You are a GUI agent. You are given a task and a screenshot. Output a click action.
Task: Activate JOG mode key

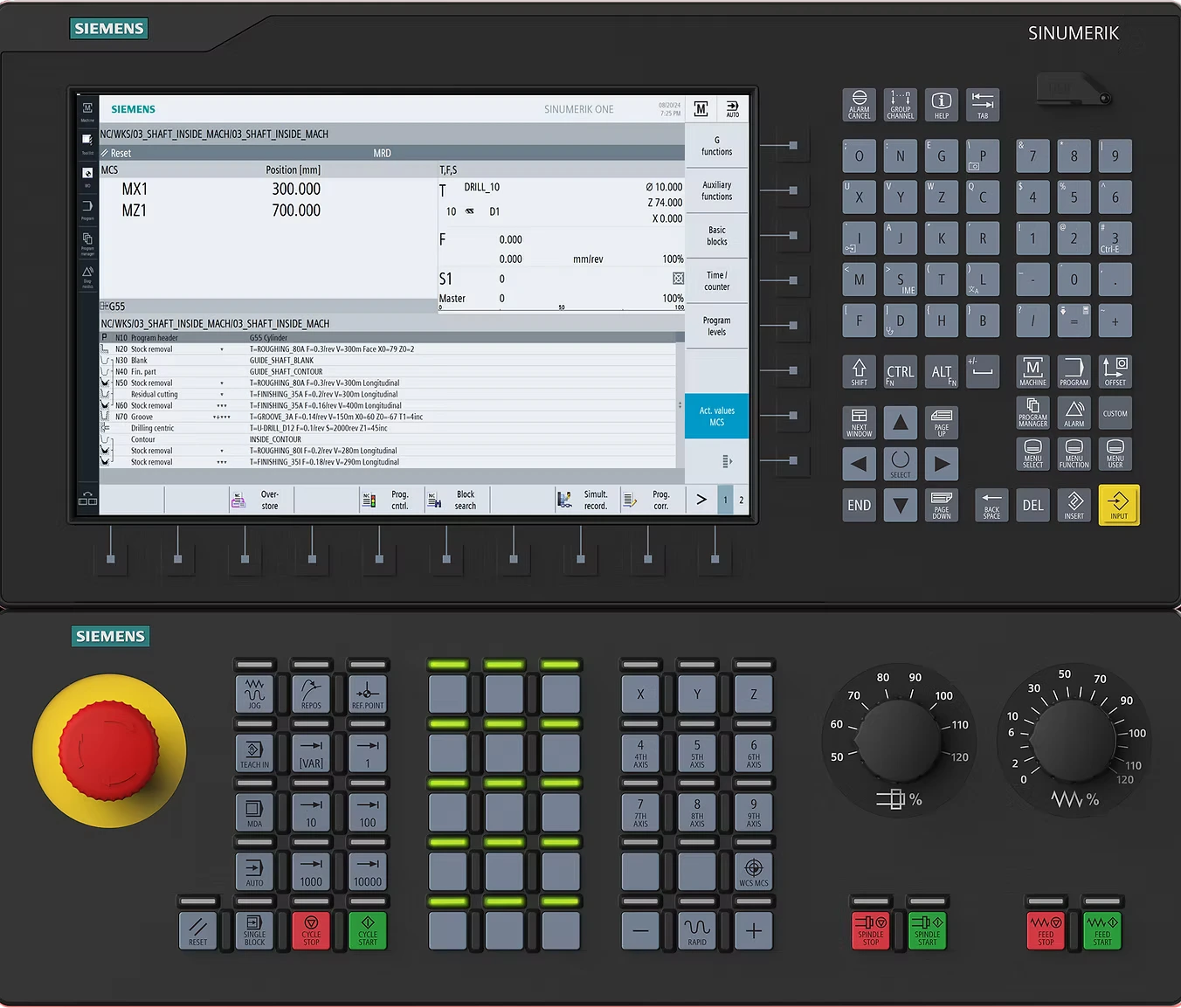tap(254, 694)
